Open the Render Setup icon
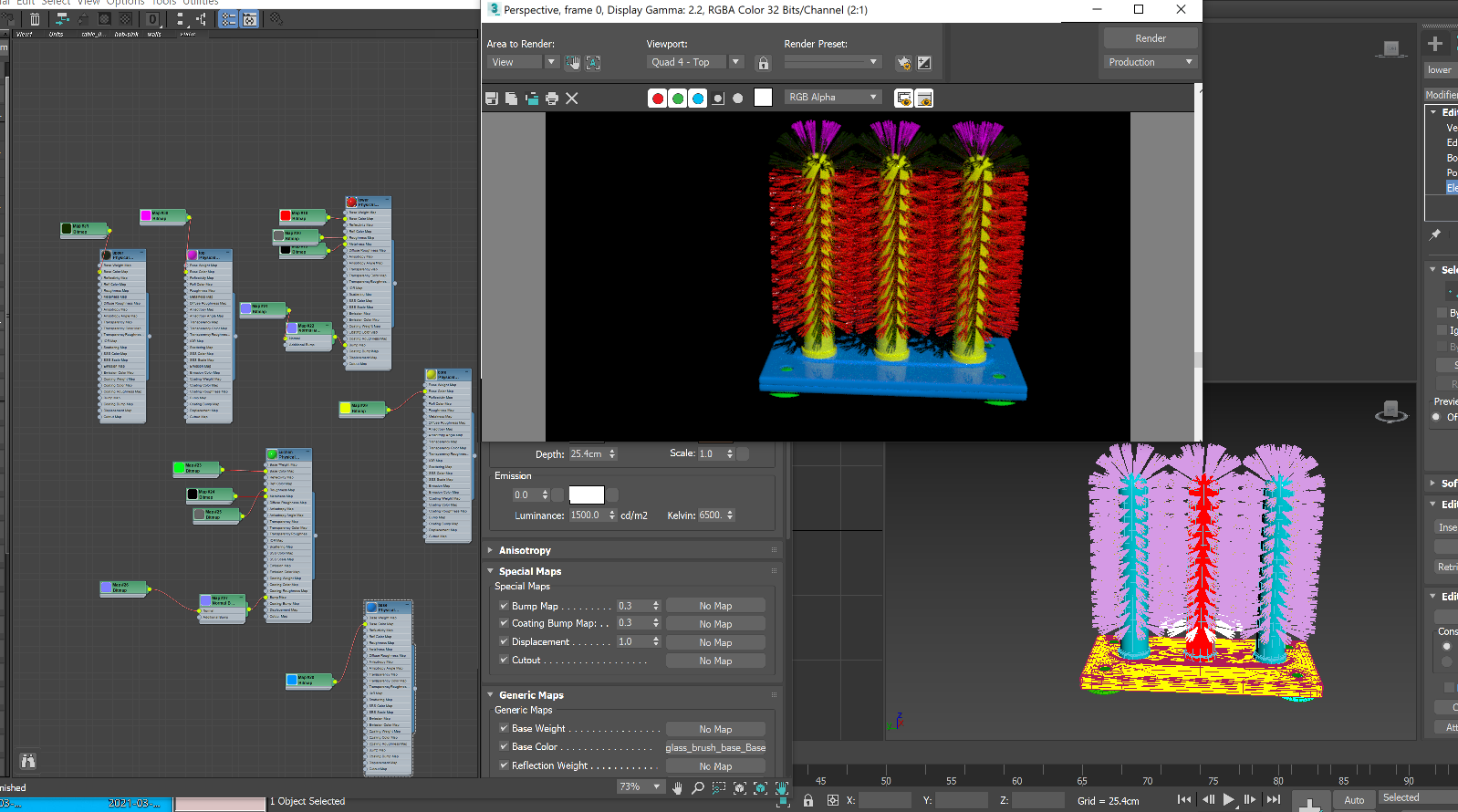Screen dimensions: 1458x812 click(x=903, y=63)
